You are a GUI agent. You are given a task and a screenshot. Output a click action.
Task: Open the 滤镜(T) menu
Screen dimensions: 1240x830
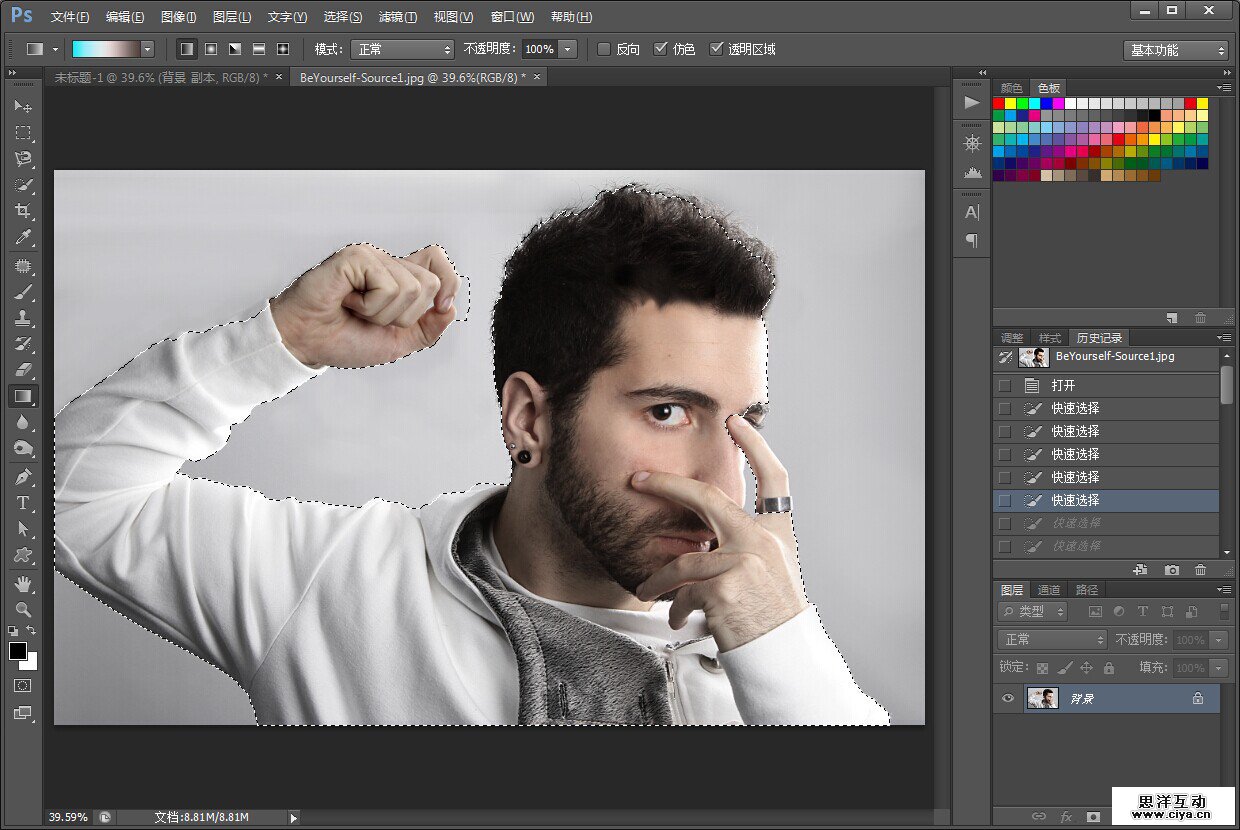pos(398,17)
